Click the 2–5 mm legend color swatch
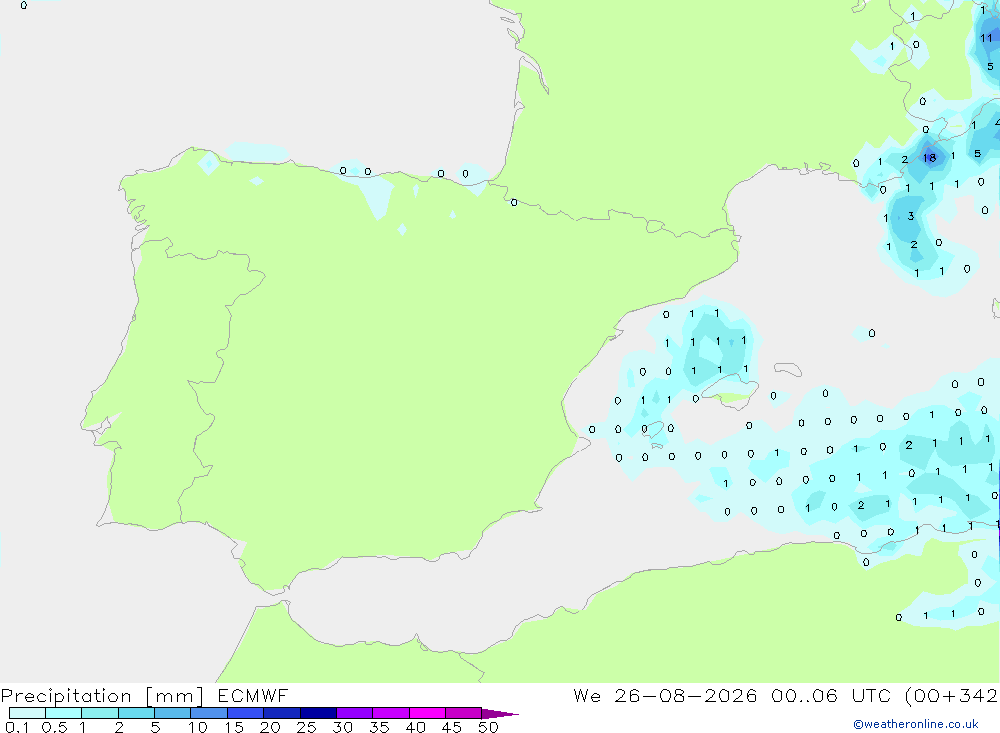 [x=136, y=713]
